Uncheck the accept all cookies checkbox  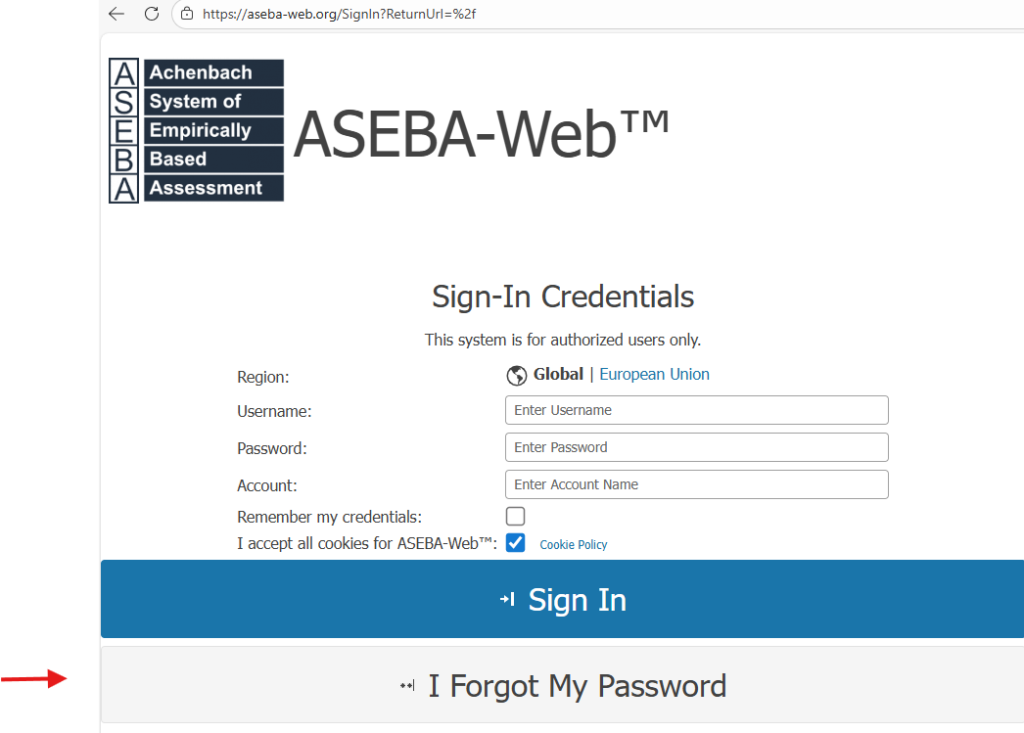(515, 543)
